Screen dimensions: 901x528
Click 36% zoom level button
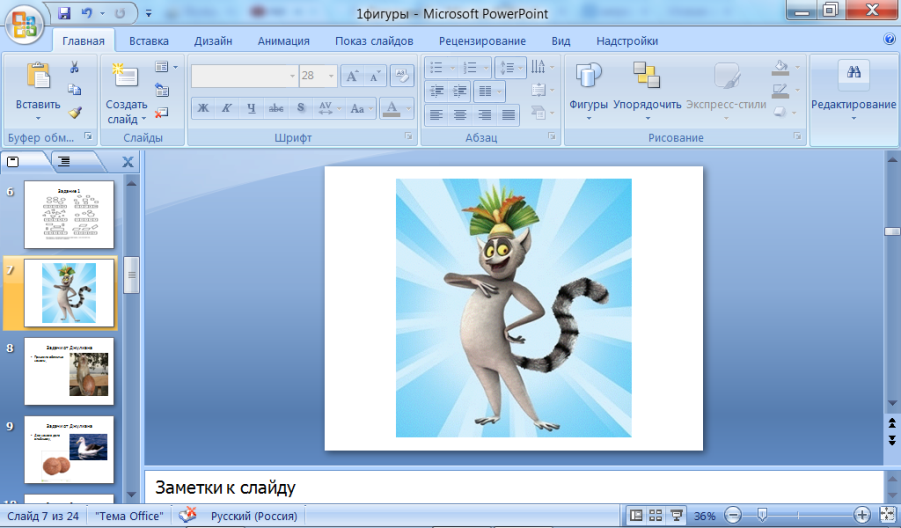704,516
